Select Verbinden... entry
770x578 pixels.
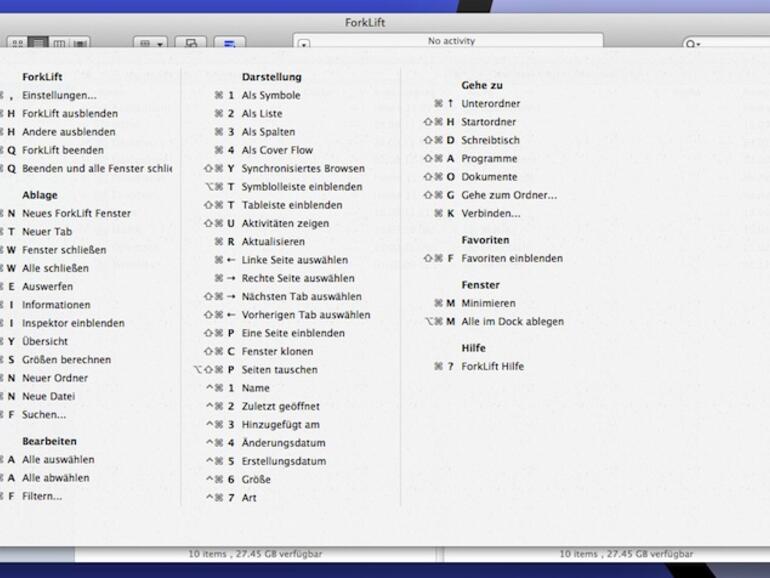point(491,213)
